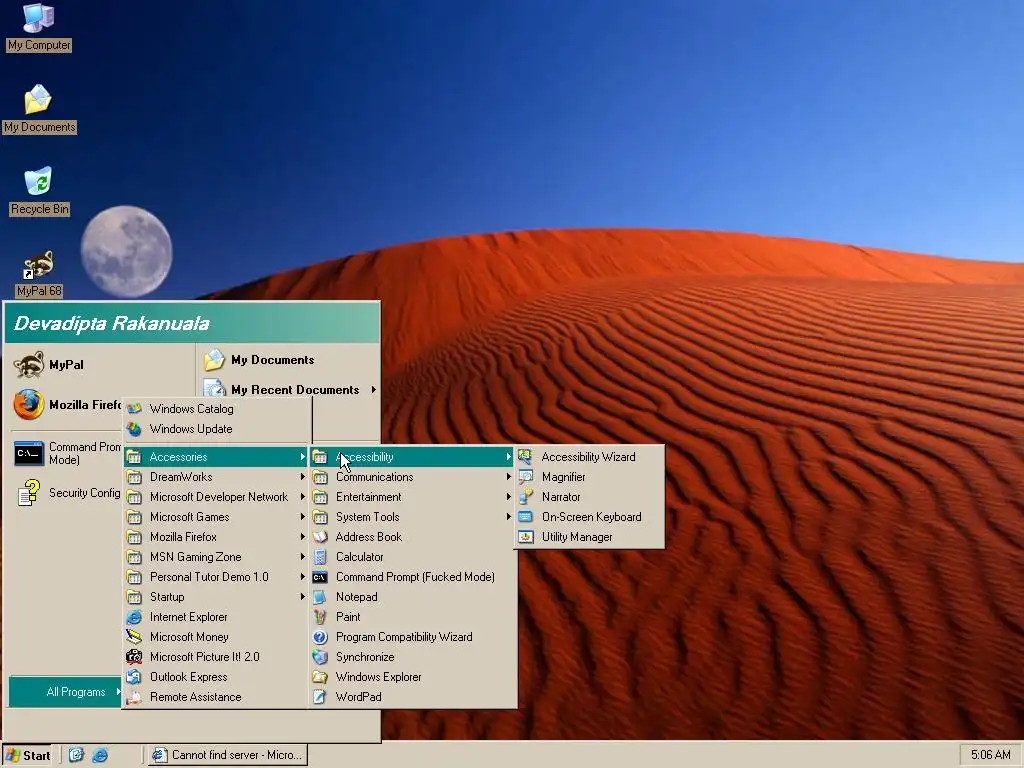Open Windows Catalog in All Programs
Image resolution: width=1024 pixels, height=768 pixels.
(216, 409)
